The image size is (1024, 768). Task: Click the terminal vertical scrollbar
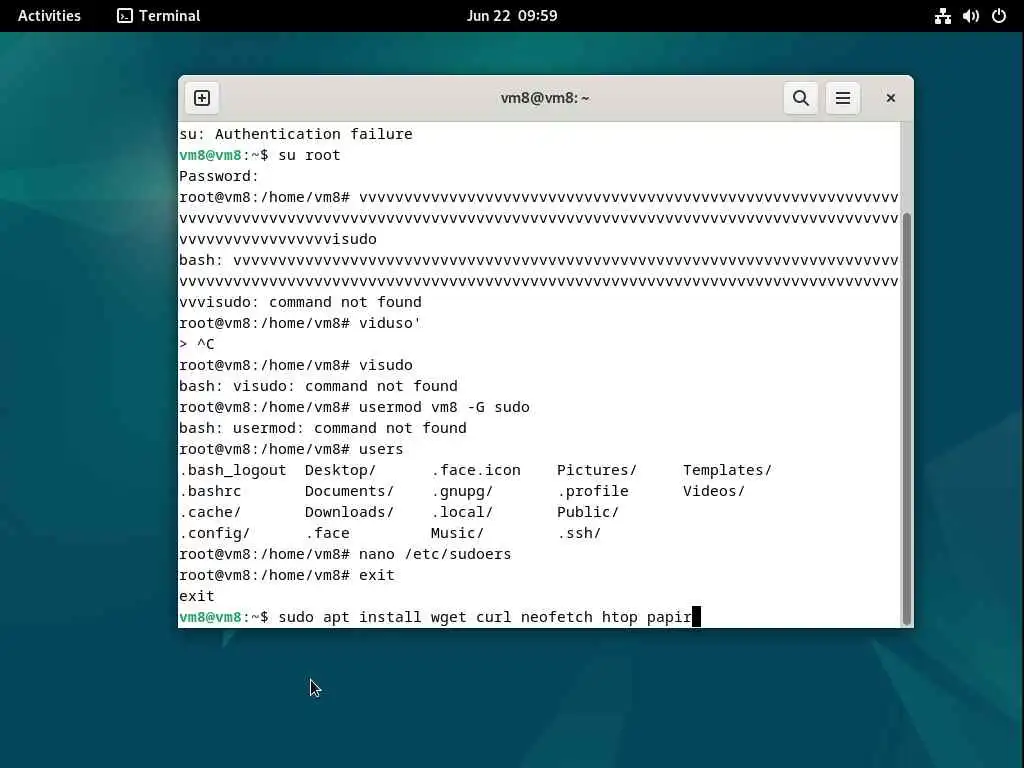[x=906, y=418]
